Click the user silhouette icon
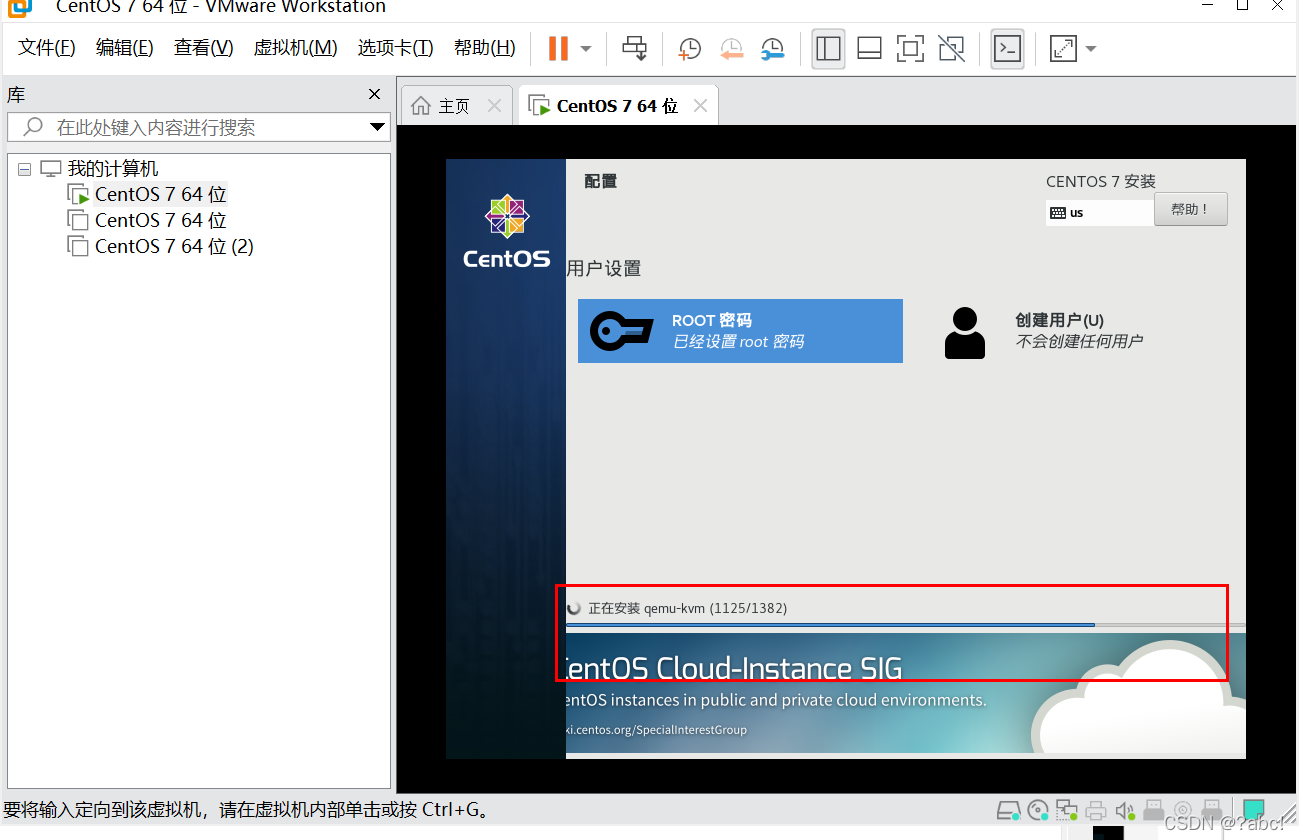 point(965,332)
